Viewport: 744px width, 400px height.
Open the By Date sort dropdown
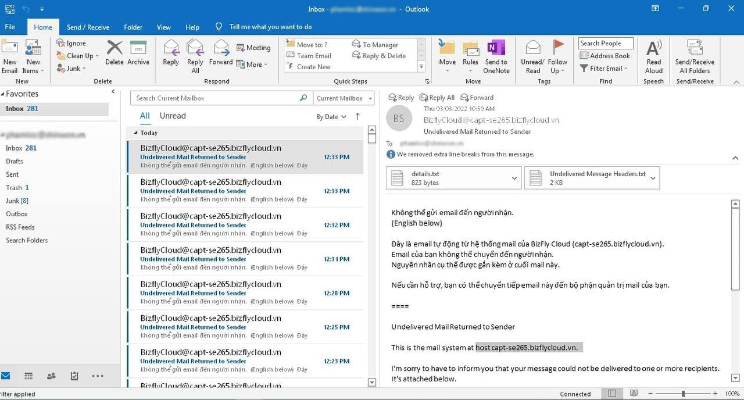pos(331,117)
